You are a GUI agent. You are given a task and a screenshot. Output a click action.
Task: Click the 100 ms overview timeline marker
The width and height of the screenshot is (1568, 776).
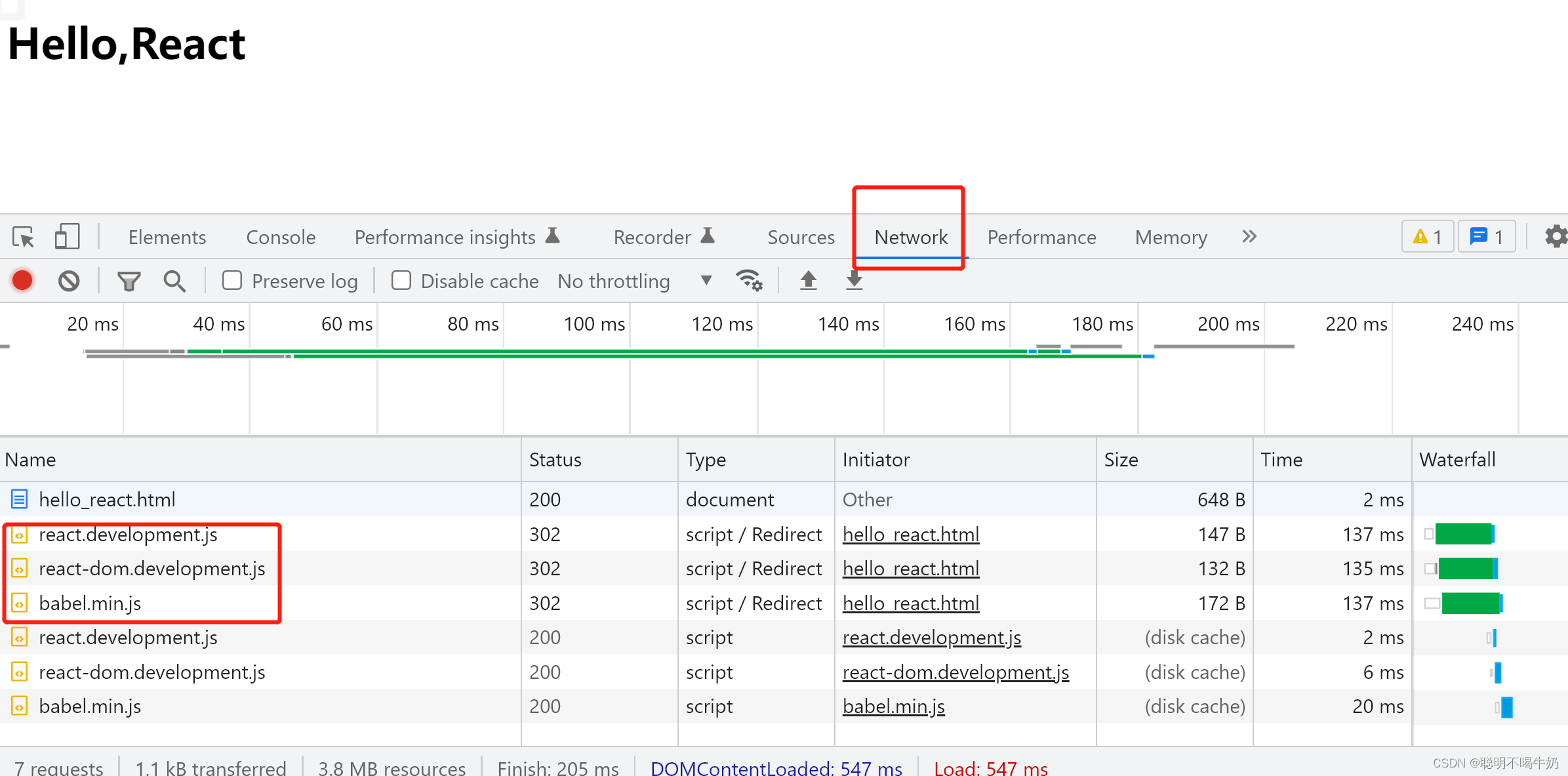coord(594,324)
